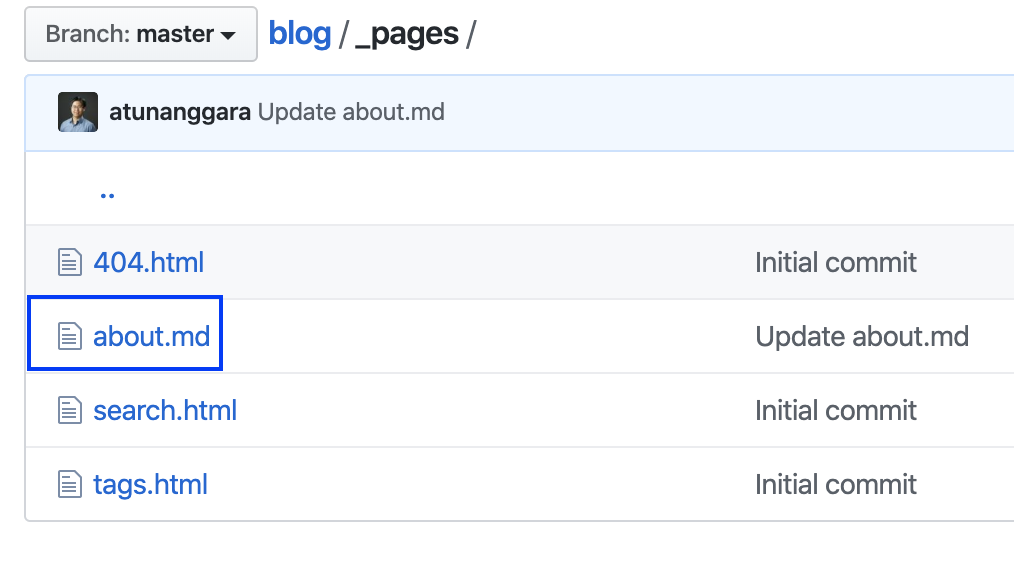The height and width of the screenshot is (568, 1014).
Task: Click the file icon next to 404.html
Action: coord(70,262)
